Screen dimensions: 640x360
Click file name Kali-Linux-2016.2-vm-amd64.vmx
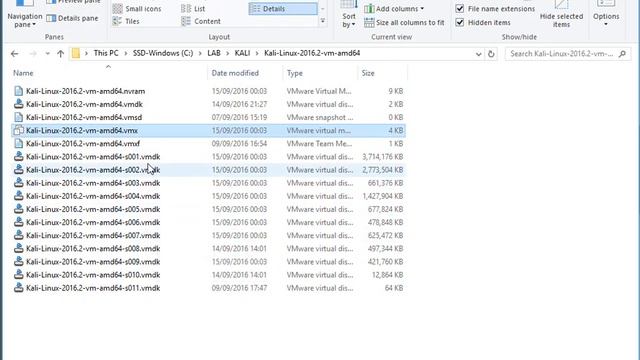[82, 131]
